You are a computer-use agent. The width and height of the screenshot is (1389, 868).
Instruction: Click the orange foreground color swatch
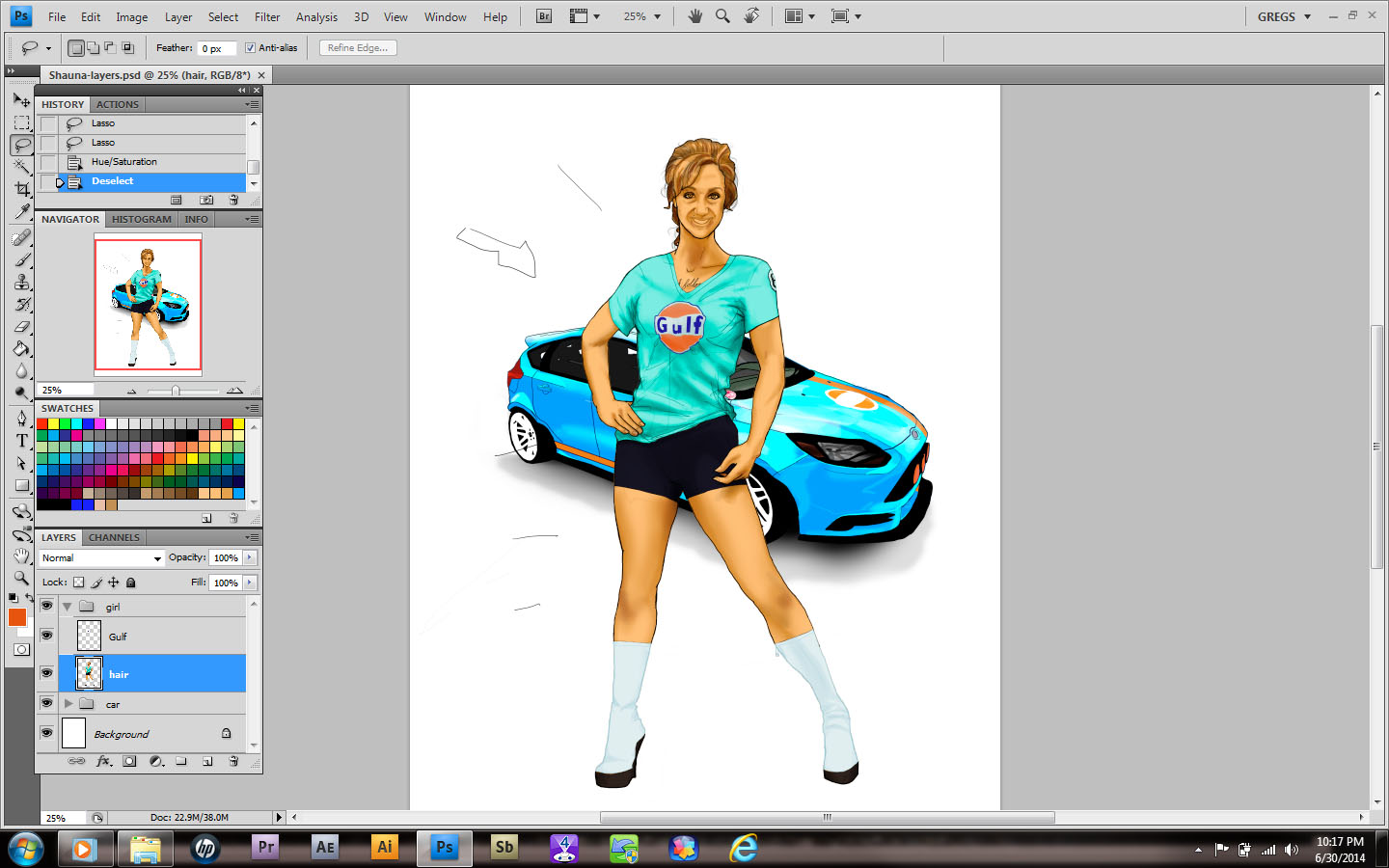16,617
